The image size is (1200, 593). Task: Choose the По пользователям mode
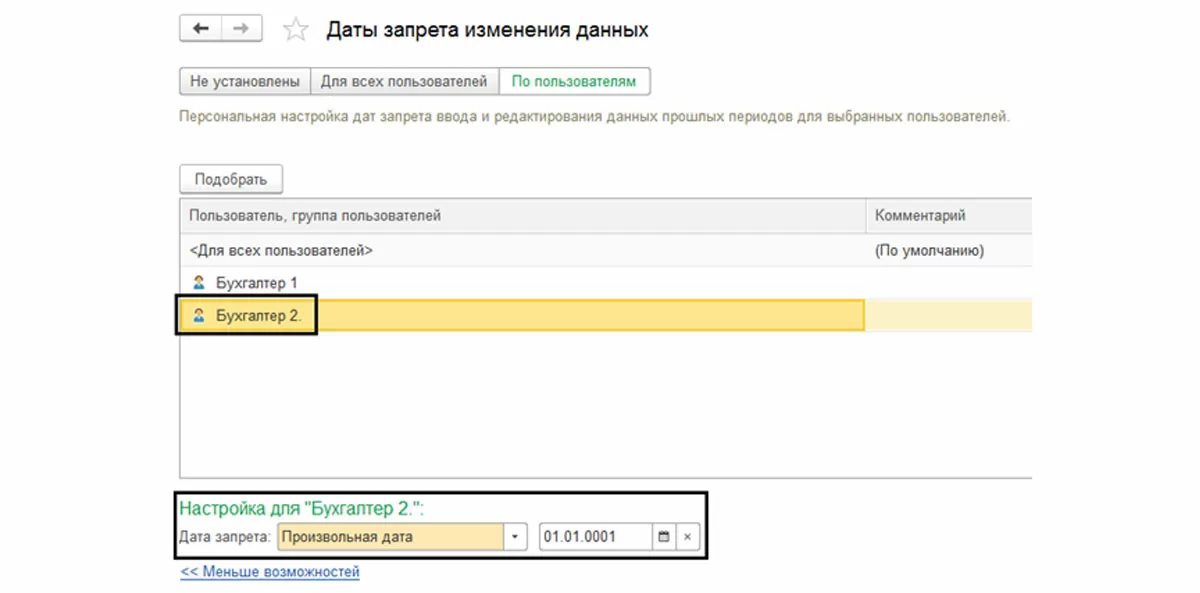pos(574,81)
